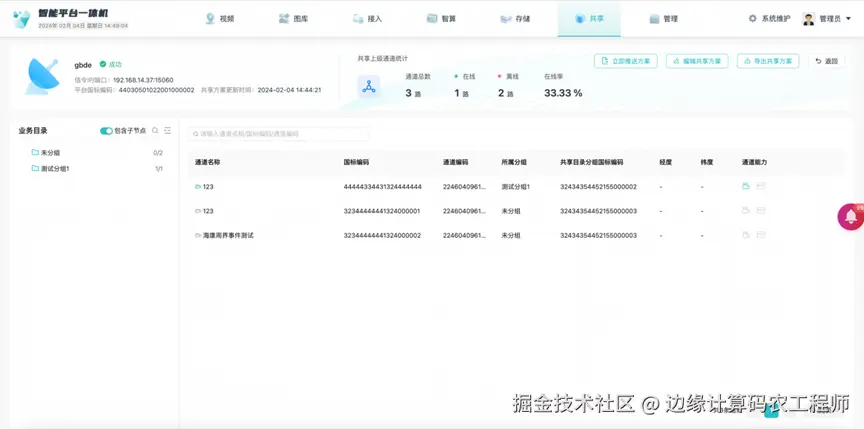The width and height of the screenshot is (864, 429).
Task: Open the 接入 tab
Action: [367, 19]
